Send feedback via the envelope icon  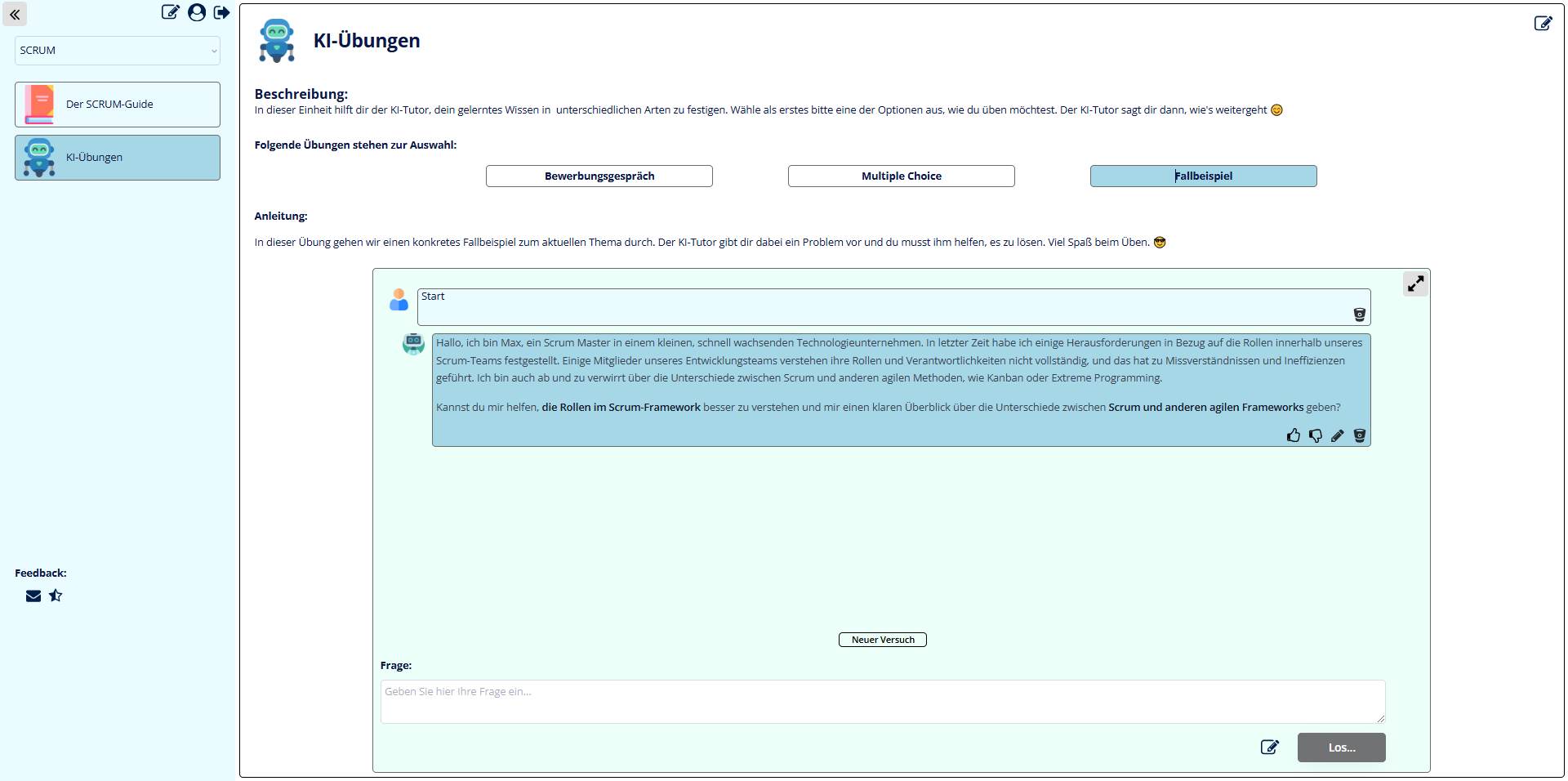33,596
